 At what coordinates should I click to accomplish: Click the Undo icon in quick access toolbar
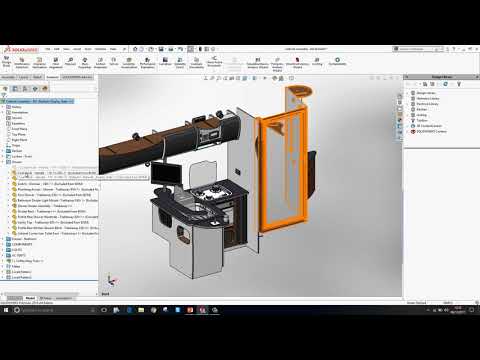180,49
